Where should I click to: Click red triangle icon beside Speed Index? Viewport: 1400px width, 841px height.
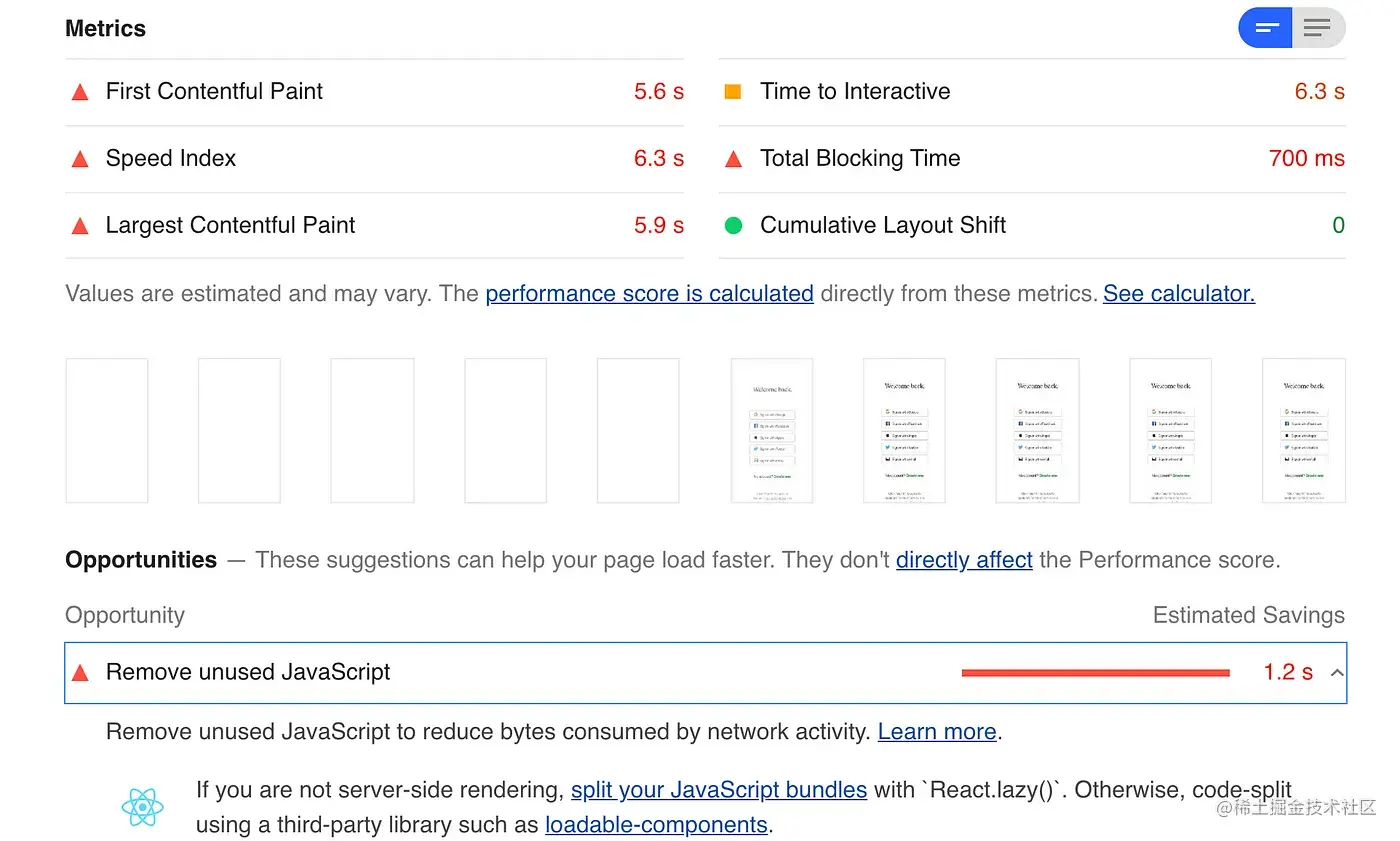[80, 159]
